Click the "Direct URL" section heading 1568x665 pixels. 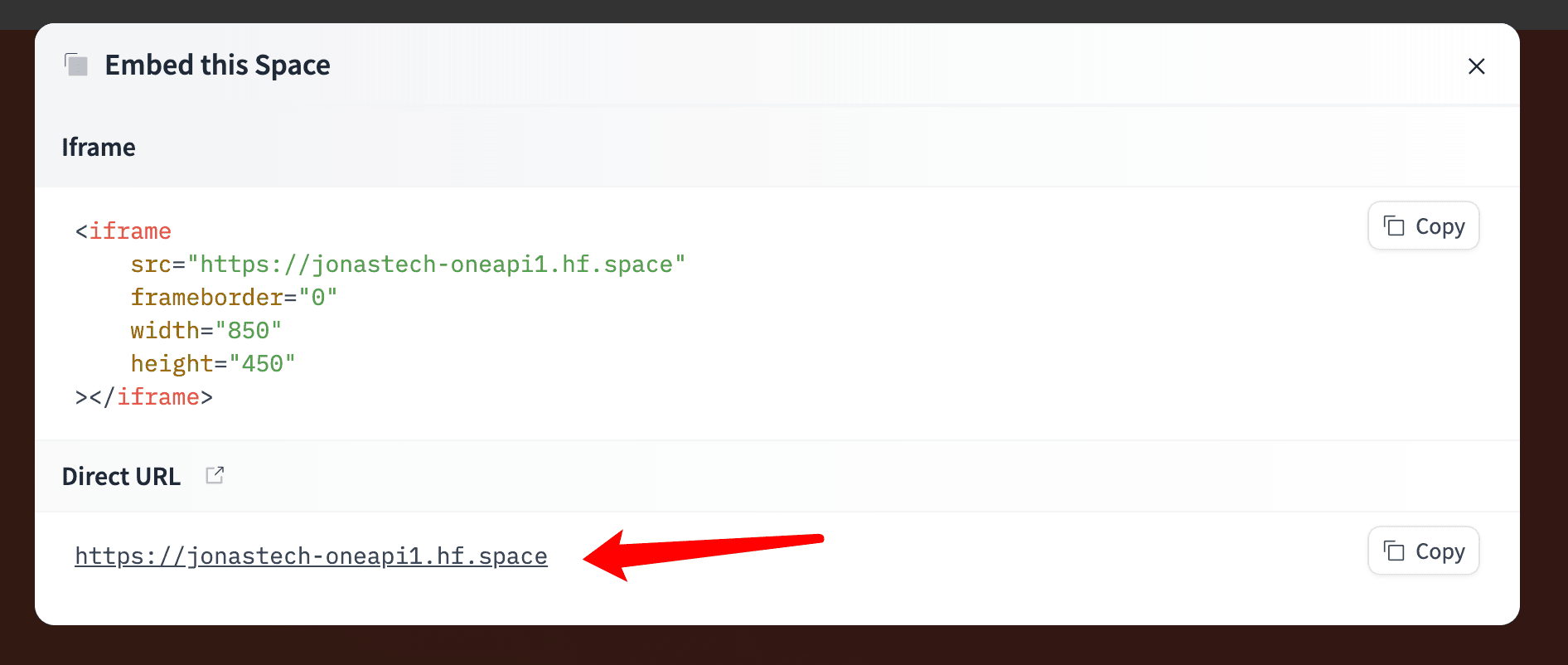pyautogui.click(x=121, y=477)
